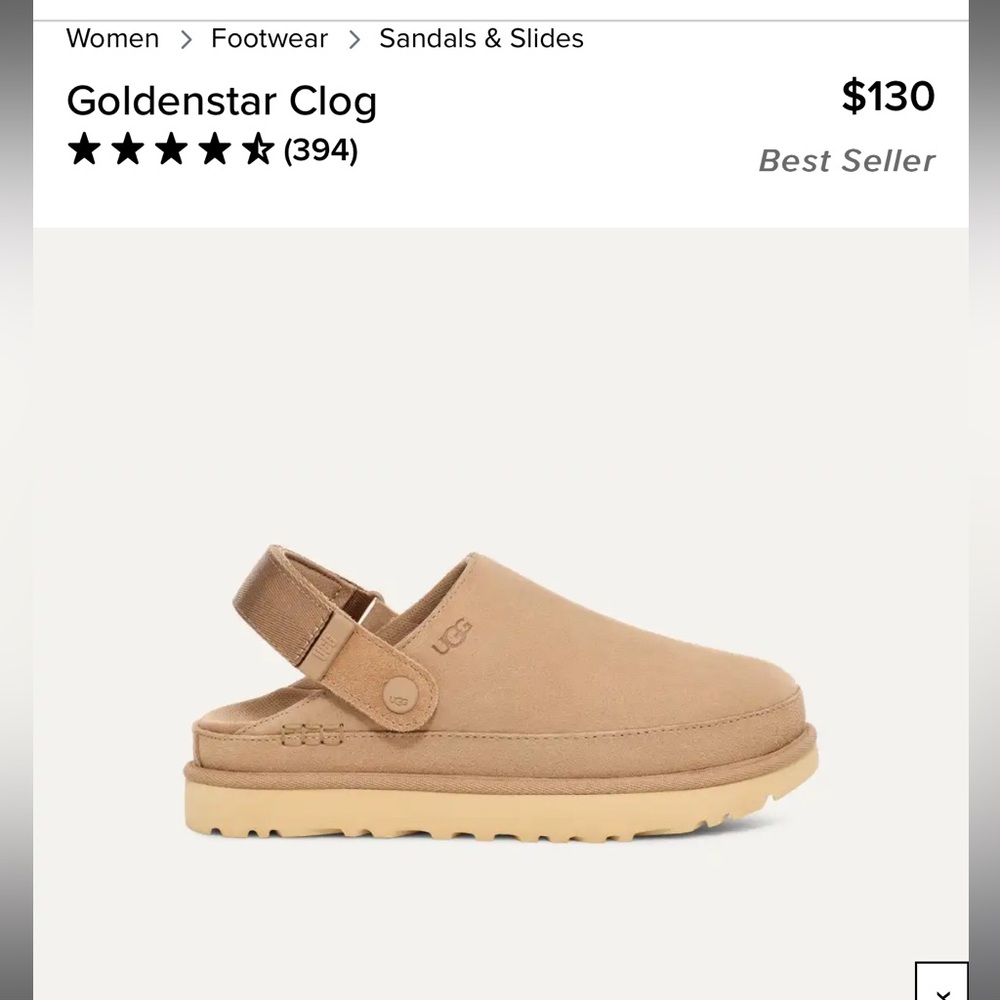This screenshot has height=1000, width=1000.
Task: Select the first rating star
Action: point(84,150)
